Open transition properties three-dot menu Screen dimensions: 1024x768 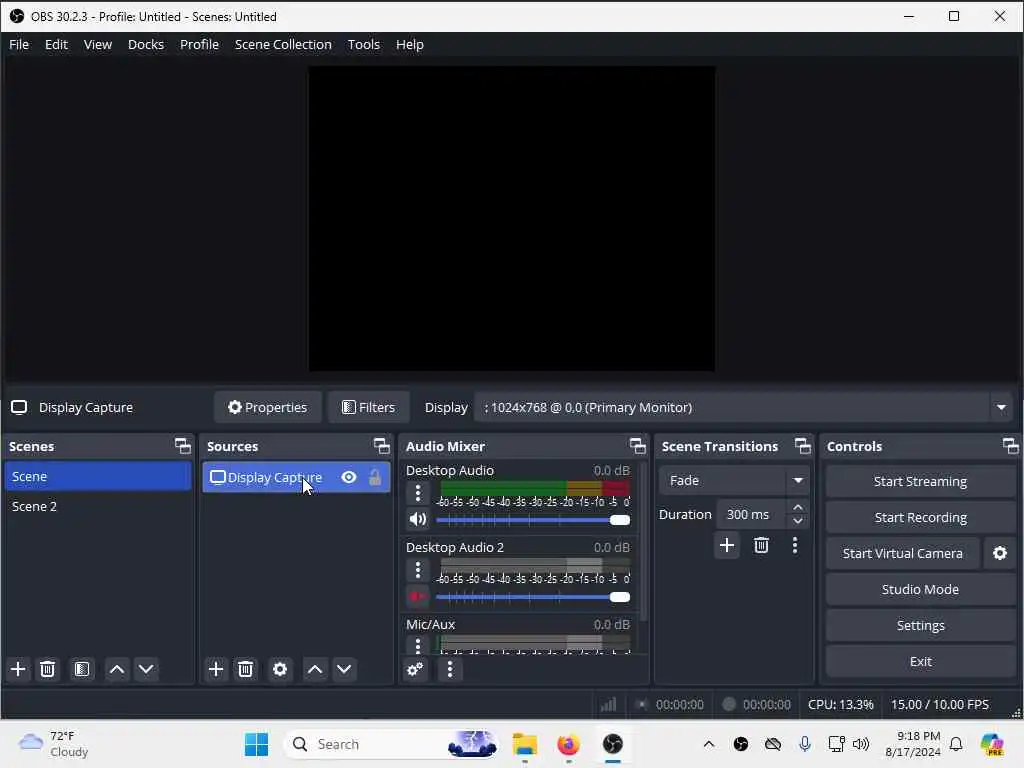click(795, 545)
